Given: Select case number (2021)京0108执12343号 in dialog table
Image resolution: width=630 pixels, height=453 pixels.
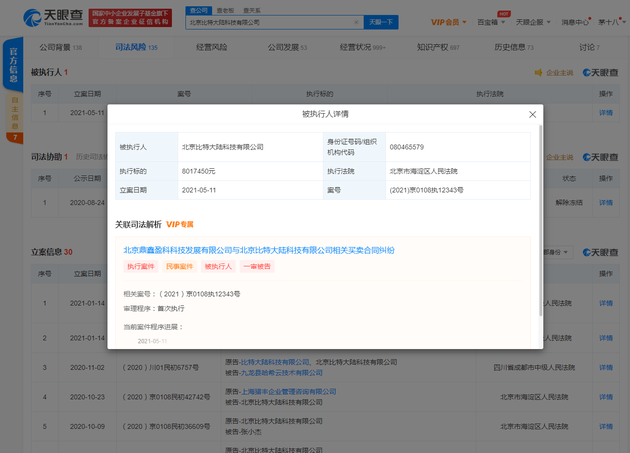Looking at the screenshot, I should tap(426, 190).
